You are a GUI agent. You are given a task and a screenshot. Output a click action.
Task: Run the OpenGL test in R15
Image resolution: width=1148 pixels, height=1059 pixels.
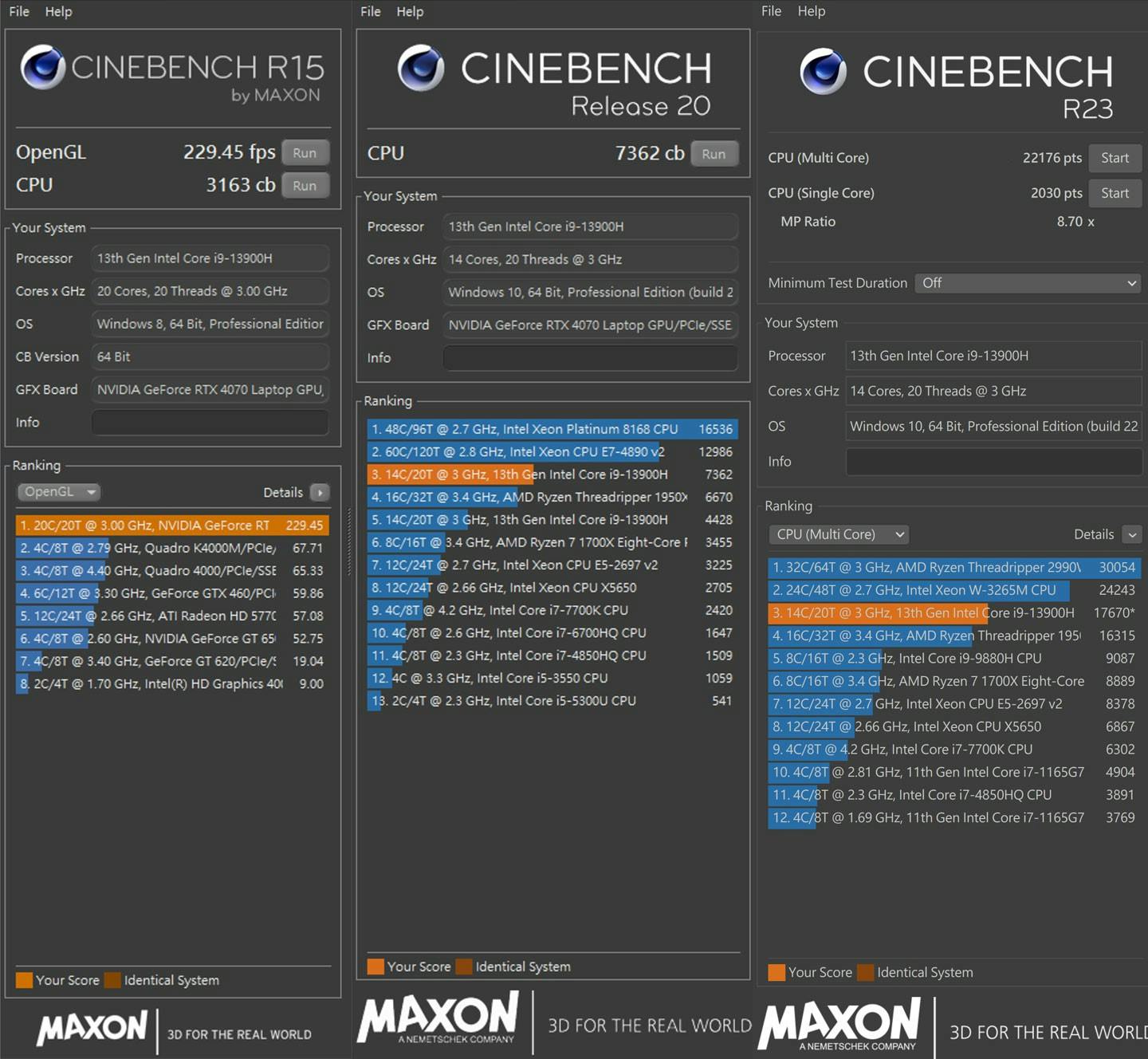click(x=305, y=152)
